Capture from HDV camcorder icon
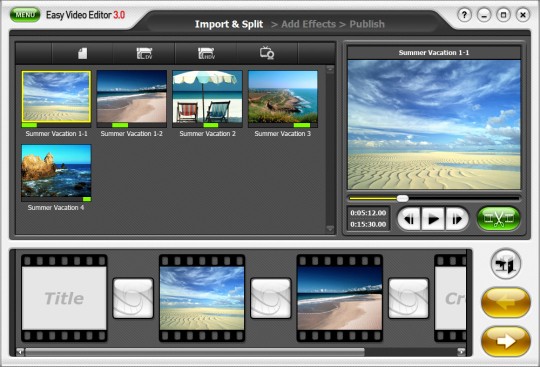Viewport: 540px width, 367px height. [x=206, y=53]
